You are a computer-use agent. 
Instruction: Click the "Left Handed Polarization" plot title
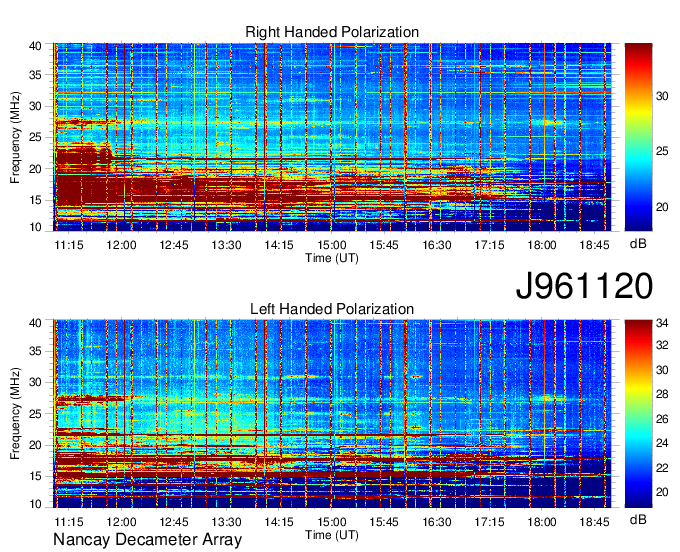pyautogui.click(x=332, y=309)
